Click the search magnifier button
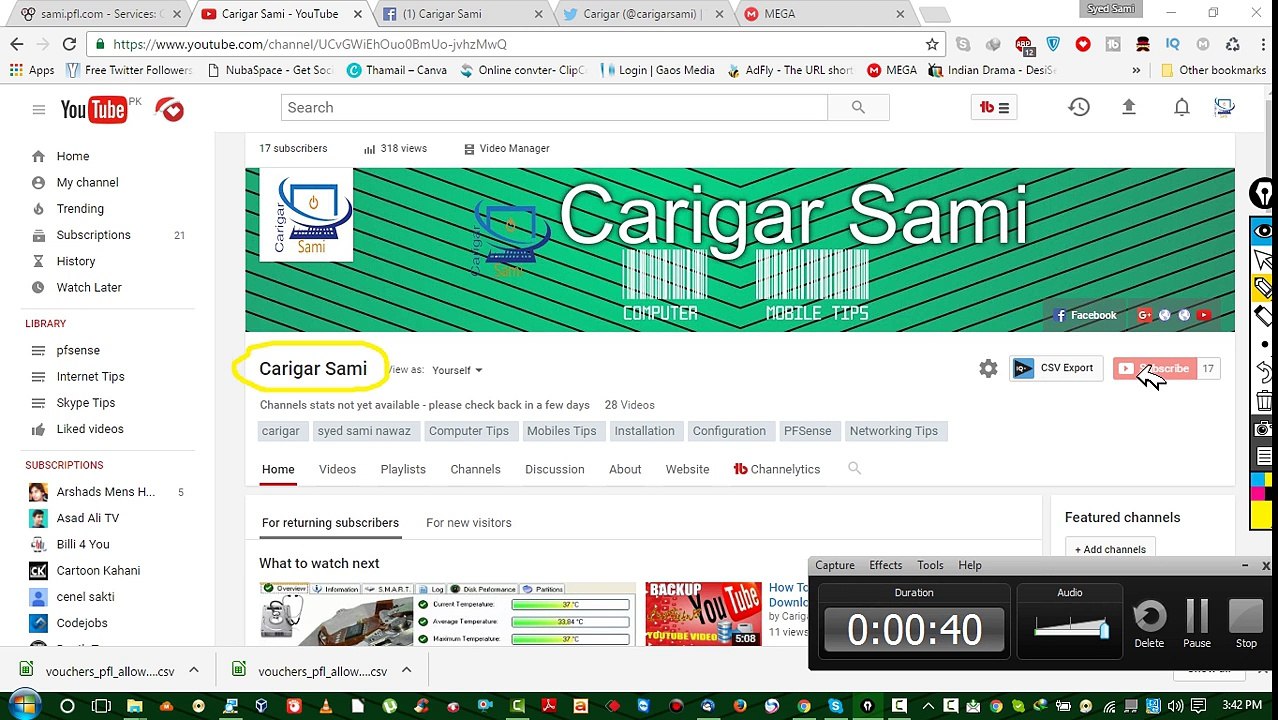Image resolution: width=1278 pixels, height=720 pixels. point(858,108)
